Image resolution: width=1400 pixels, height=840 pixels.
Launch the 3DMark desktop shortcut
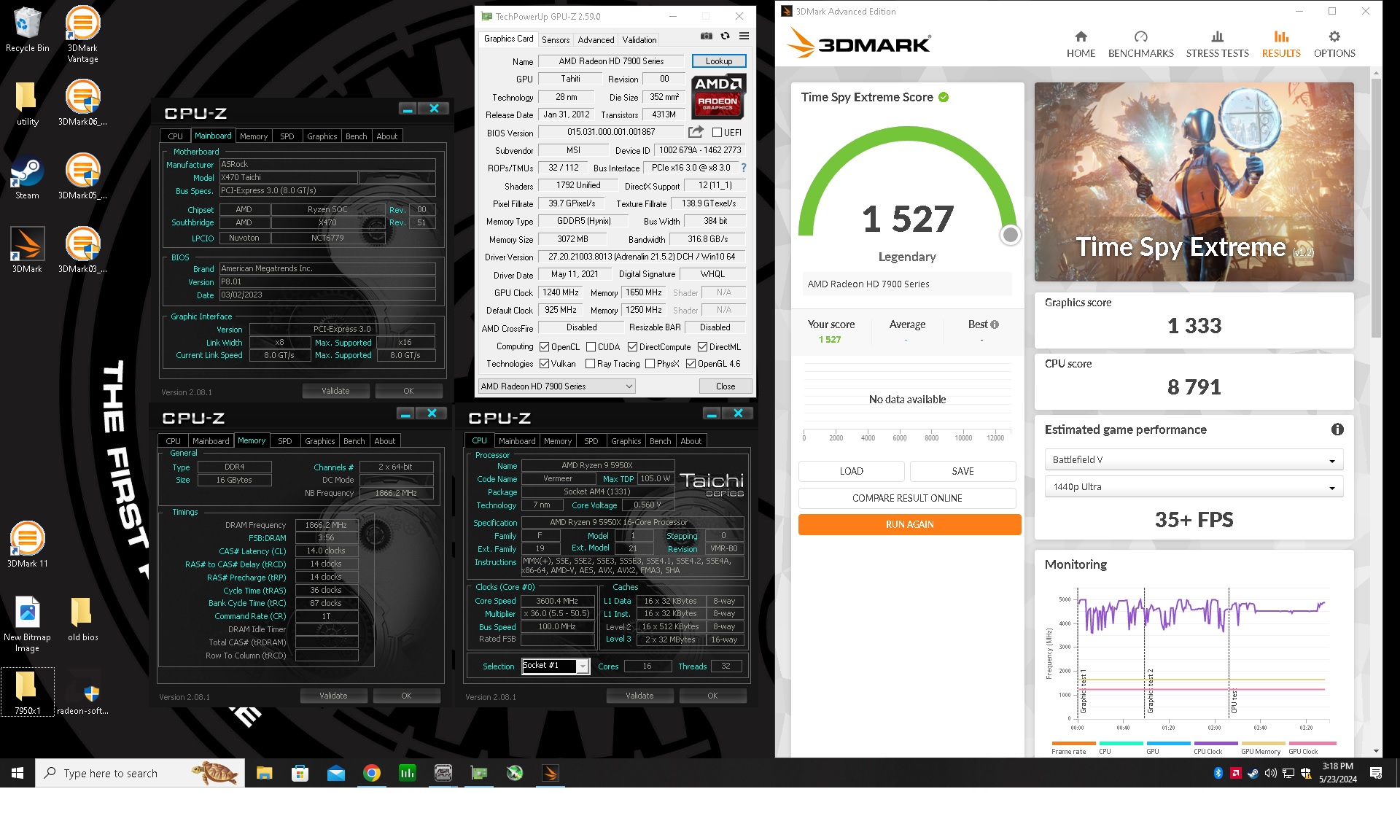pyautogui.click(x=27, y=251)
